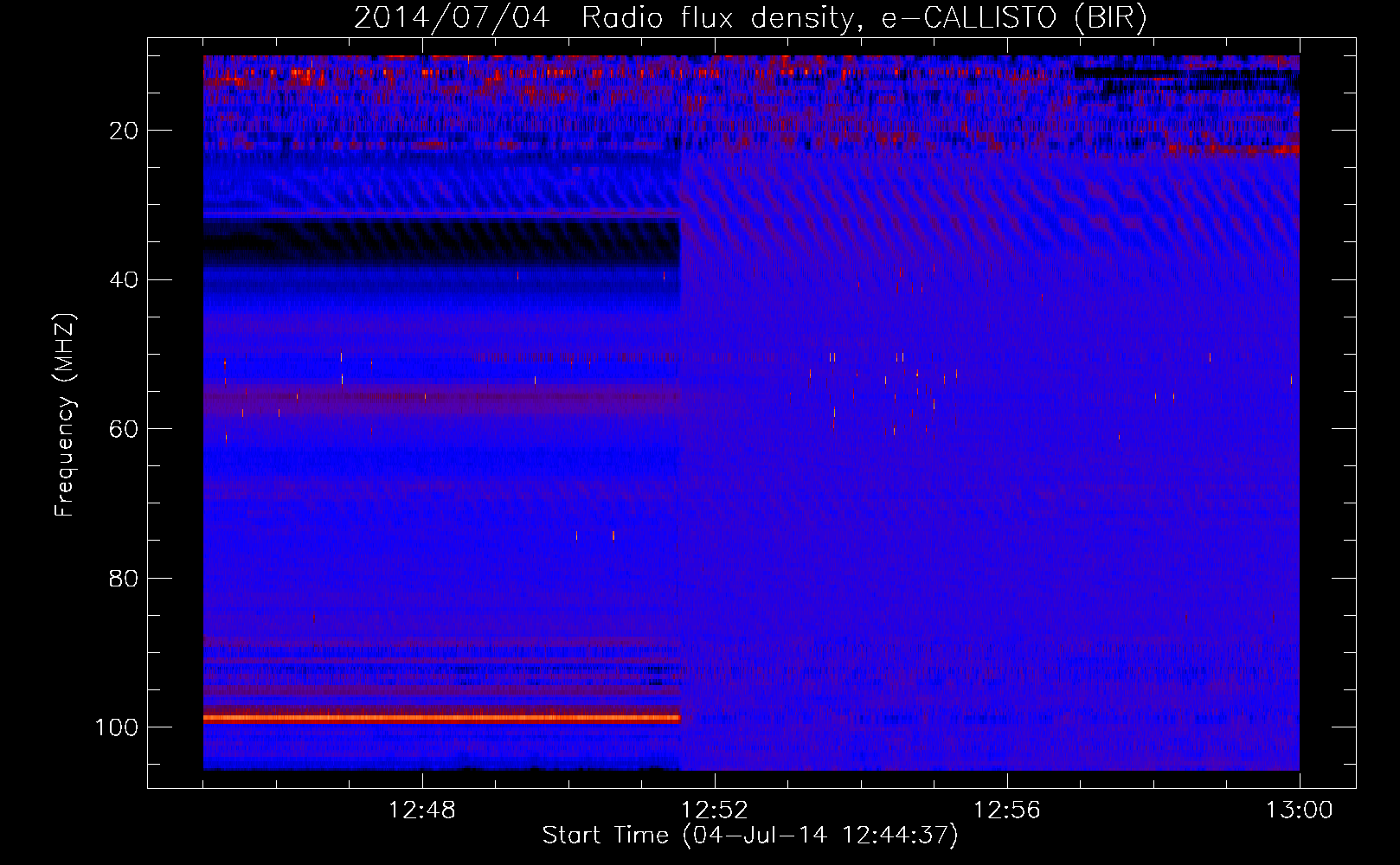Viewport: 1400px width, 865px height.
Task: Click the 20 frequency tick label
Action: [x=124, y=131]
